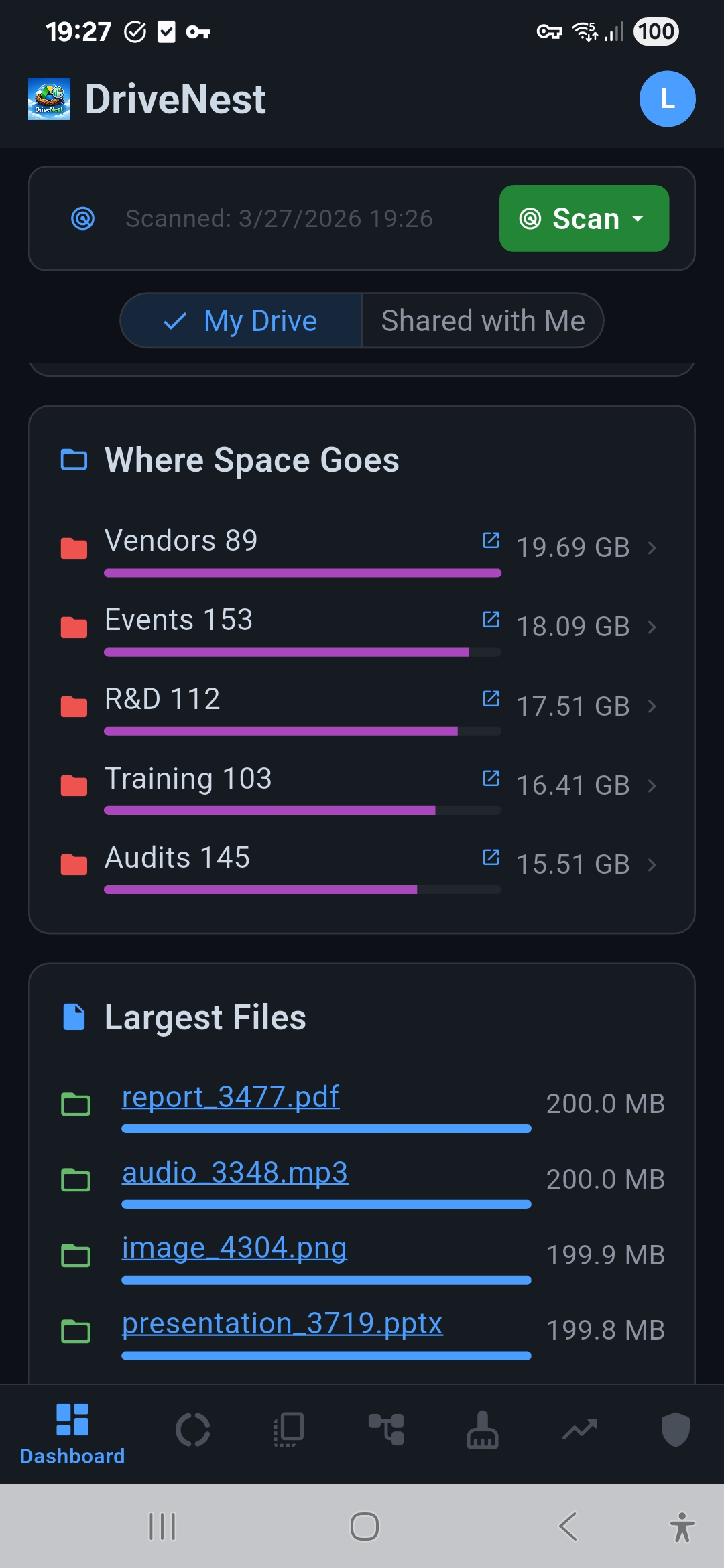Screen dimensions: 724x1568
Task: Click the Training 103 folder name
Action: pos(188,778)
